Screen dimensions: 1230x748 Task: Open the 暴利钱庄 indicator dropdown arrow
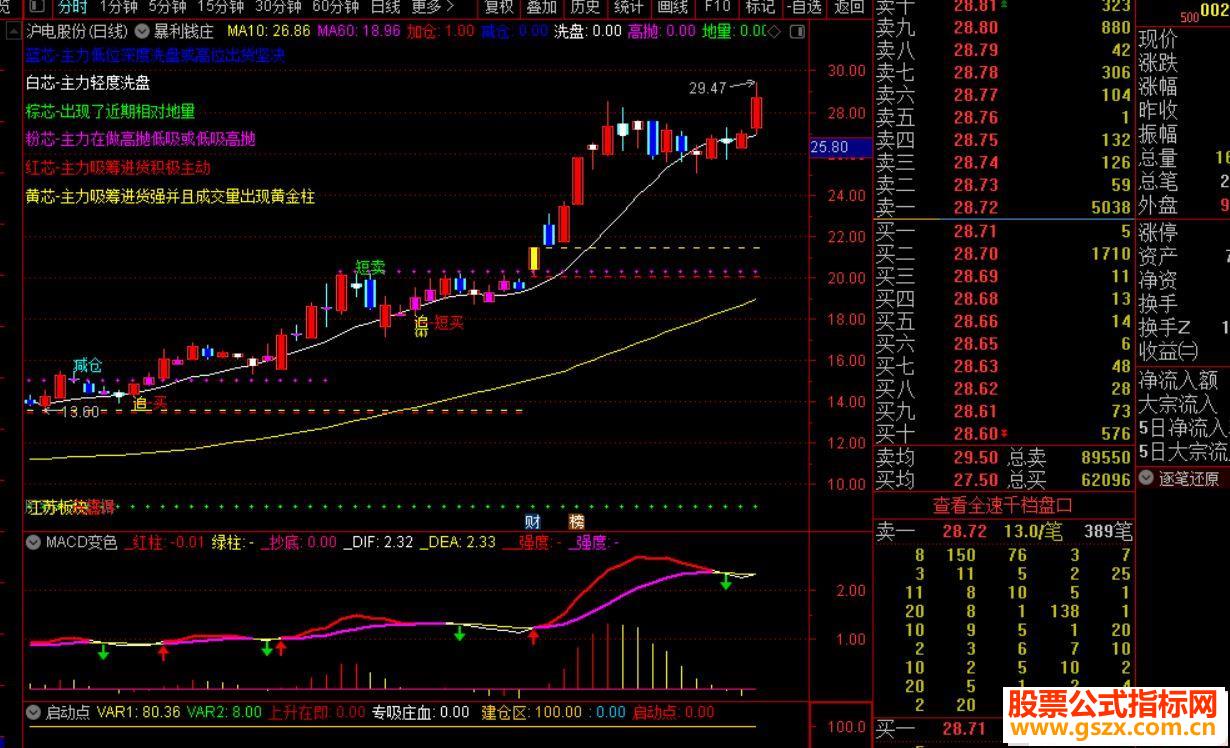click(x=140, y=31)
